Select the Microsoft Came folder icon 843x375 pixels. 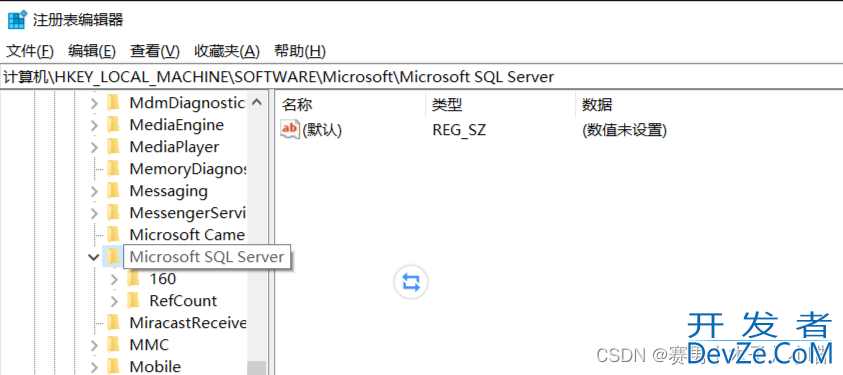pos(113,235)
